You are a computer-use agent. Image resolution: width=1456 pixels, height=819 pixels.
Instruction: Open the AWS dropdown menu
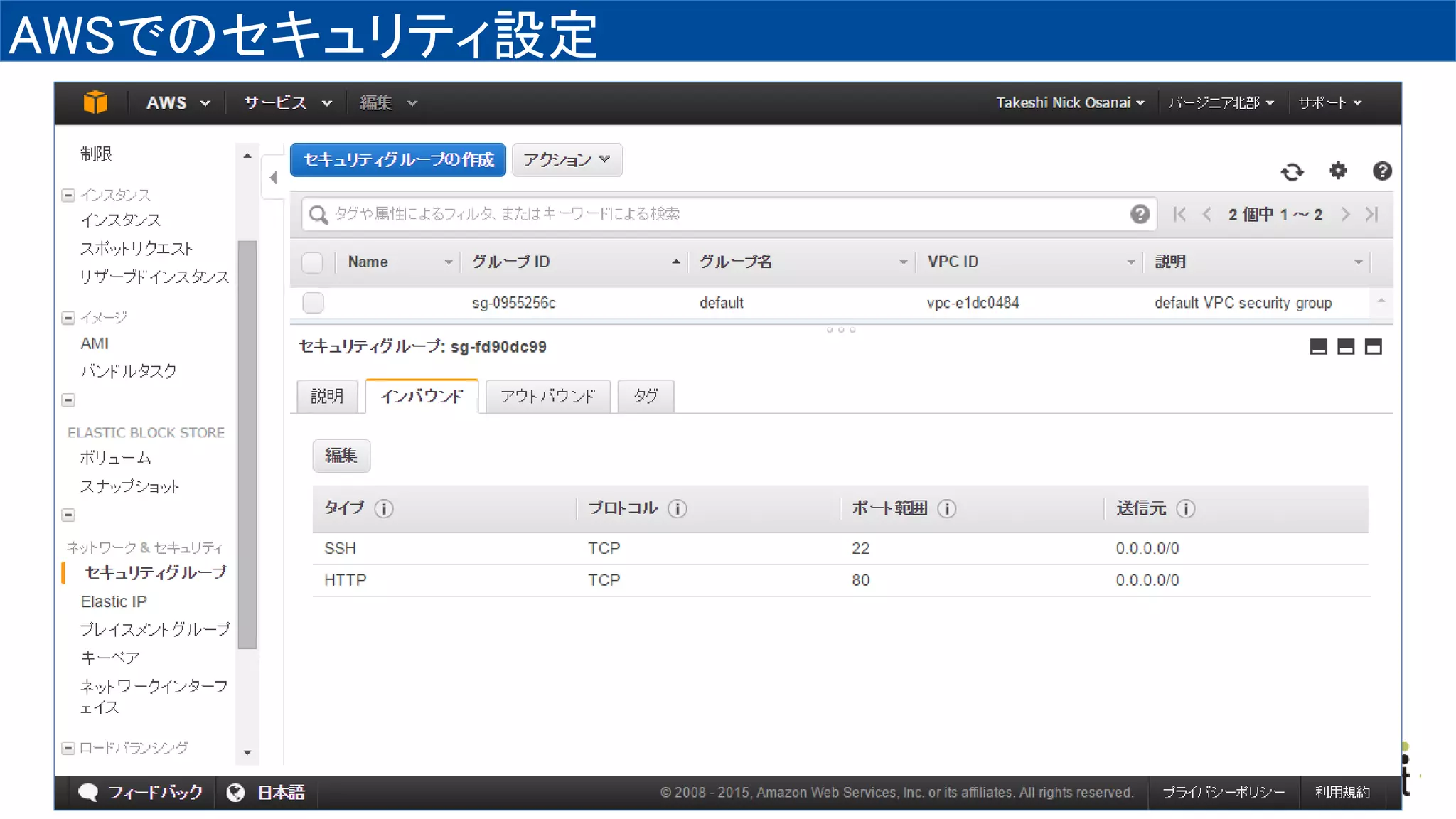pos(178,103)
